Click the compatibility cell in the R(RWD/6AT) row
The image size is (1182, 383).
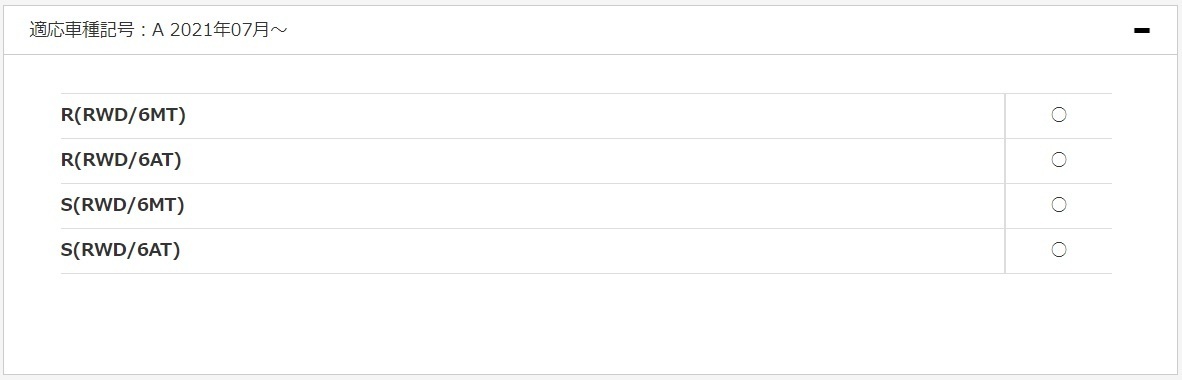click(x=1058, y=161)
